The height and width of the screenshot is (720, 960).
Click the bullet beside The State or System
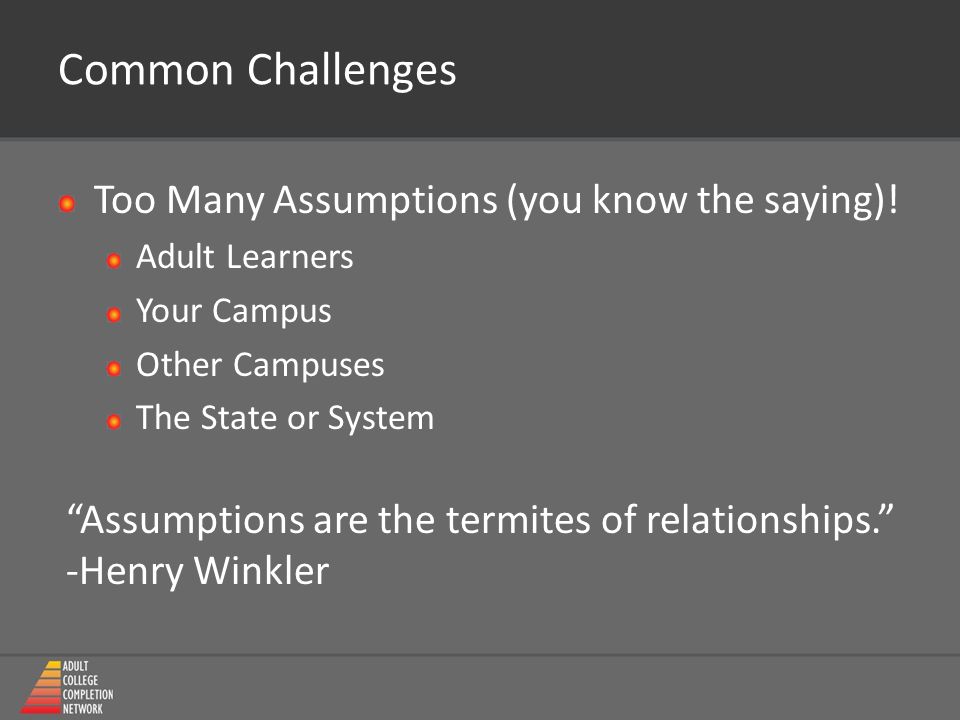(x=113, y=422)
